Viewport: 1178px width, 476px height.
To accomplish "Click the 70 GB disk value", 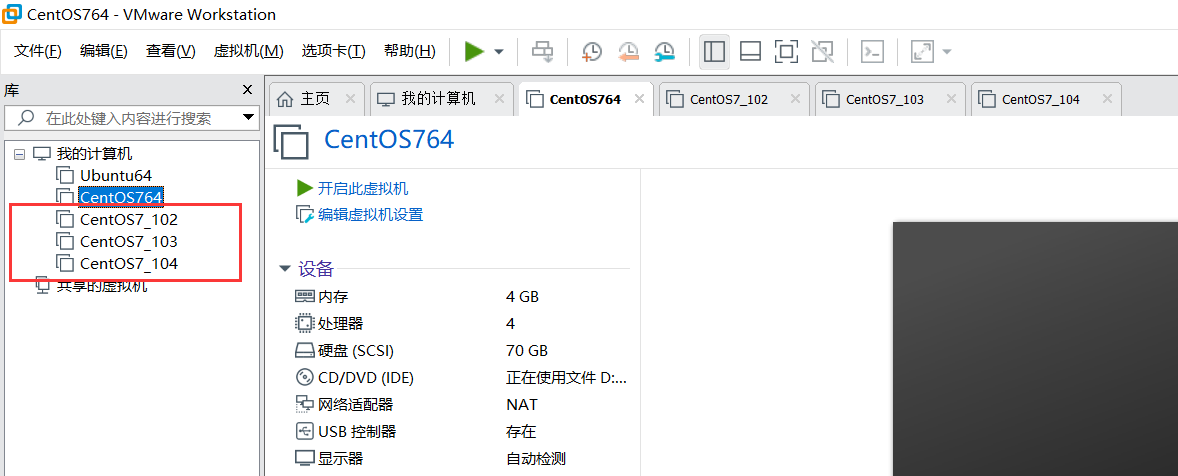I will click(x=527, y=351).
